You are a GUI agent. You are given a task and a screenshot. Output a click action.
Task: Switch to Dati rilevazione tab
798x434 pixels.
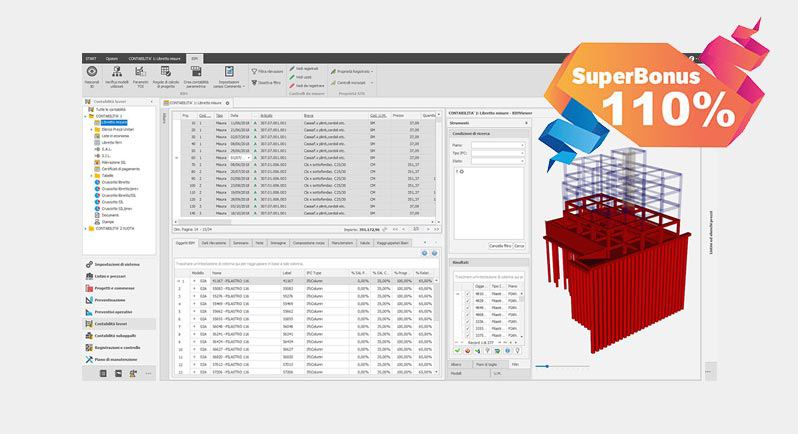tap(214, 243)
